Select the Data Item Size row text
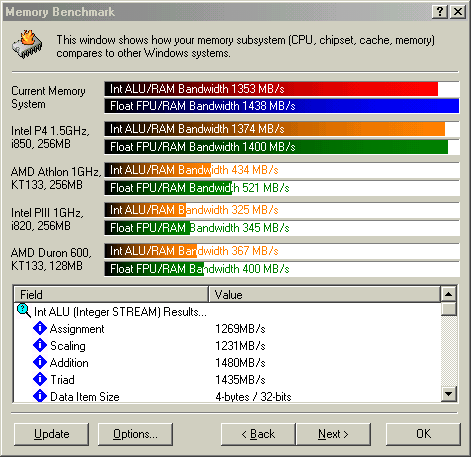 tap(85, 397)
